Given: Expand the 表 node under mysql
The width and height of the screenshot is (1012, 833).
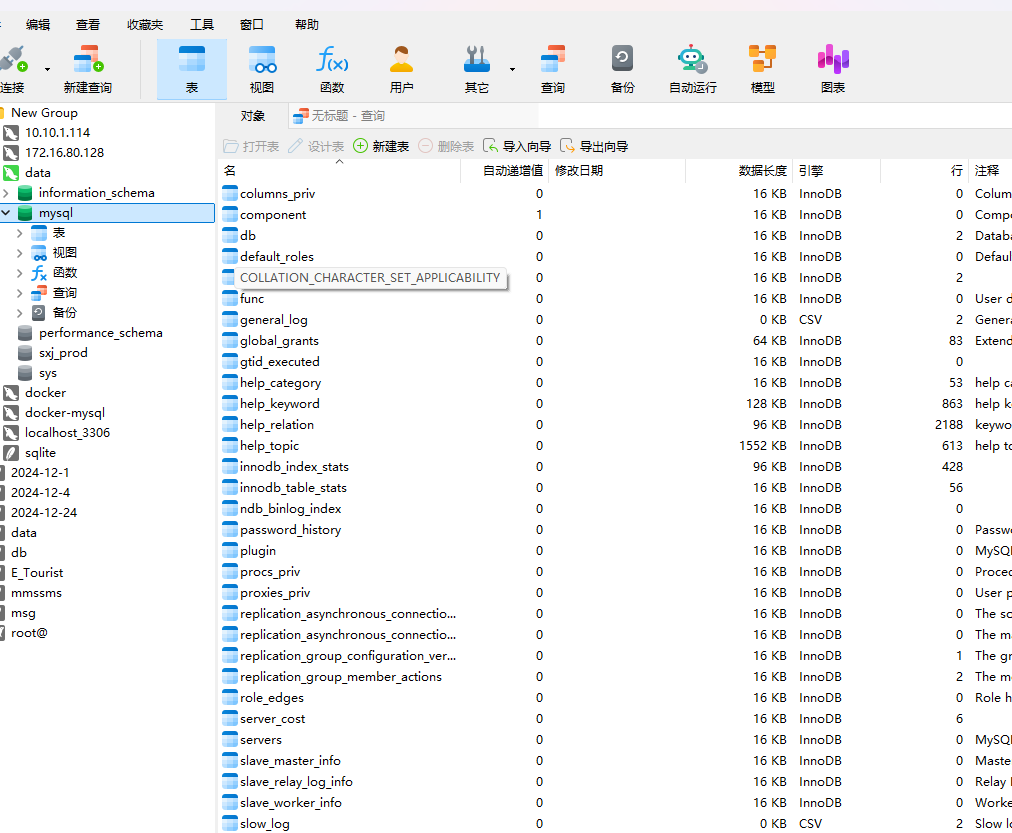Looking at the screenshot, I should point(20,233).
